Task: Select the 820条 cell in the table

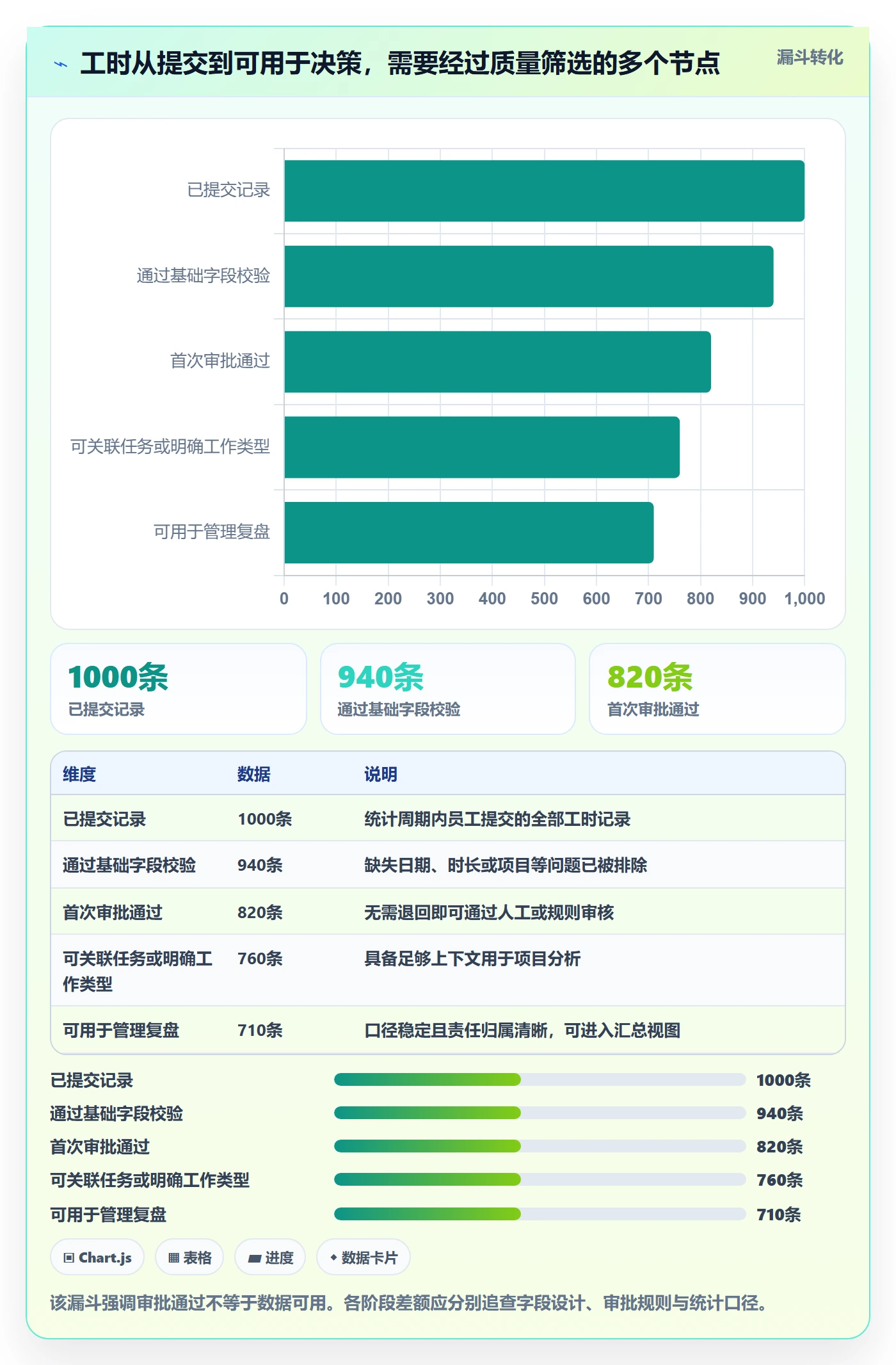Action: click(x=260, y=912)
